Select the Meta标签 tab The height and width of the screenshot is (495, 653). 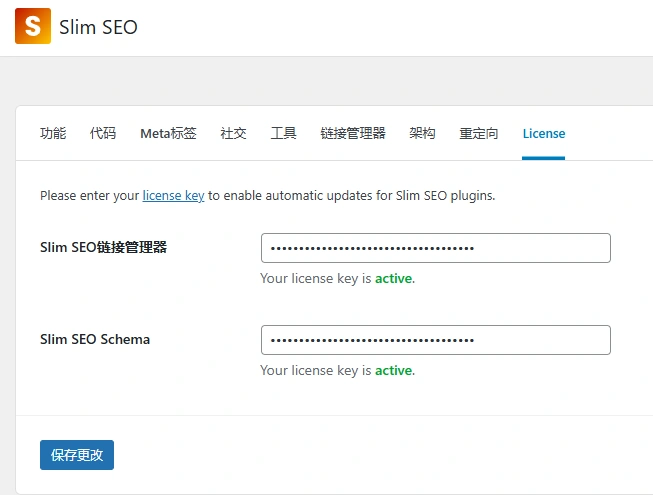(x=168, y=133)
